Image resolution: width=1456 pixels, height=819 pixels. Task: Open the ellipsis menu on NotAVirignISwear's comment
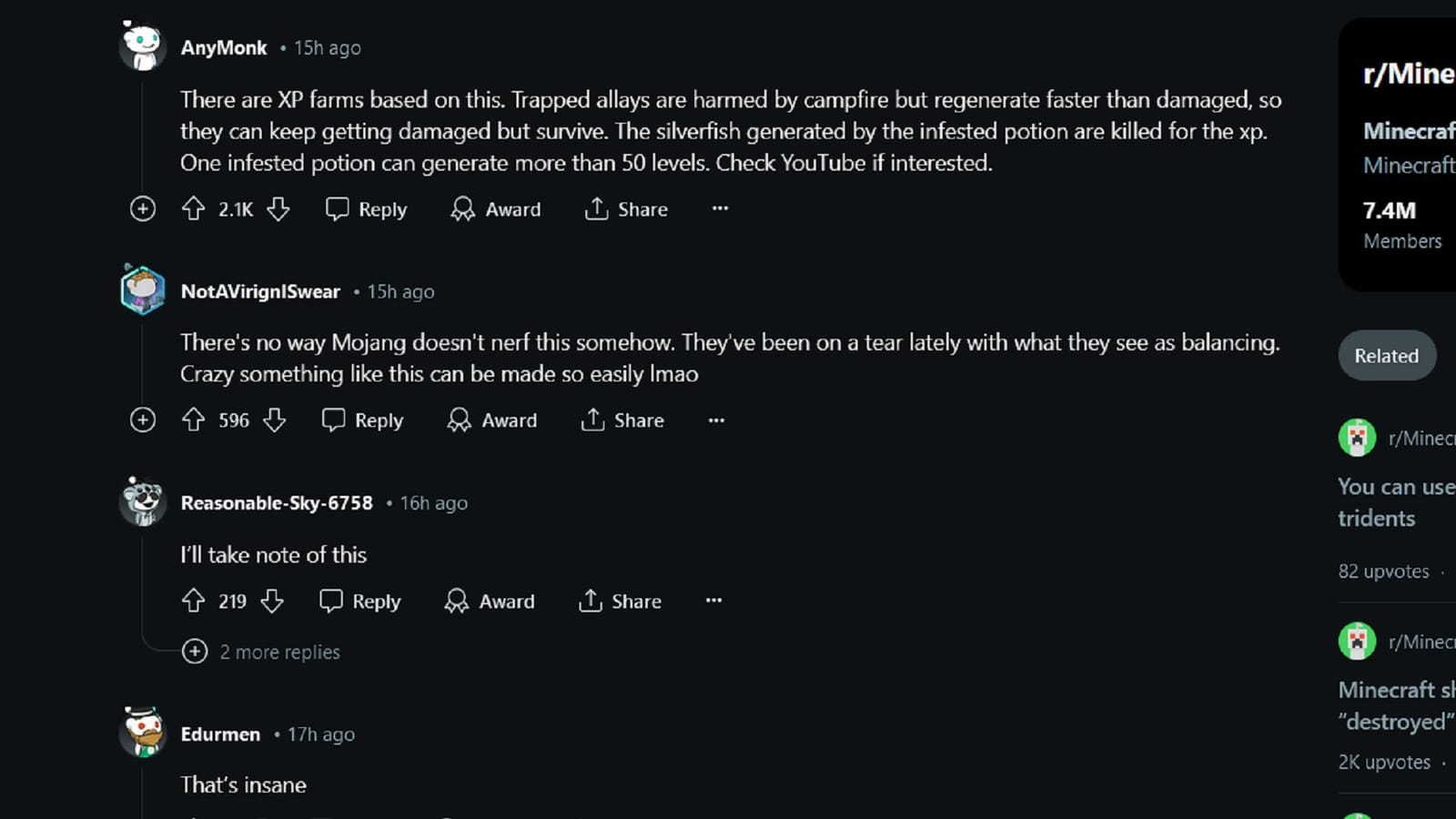point(716,420)
